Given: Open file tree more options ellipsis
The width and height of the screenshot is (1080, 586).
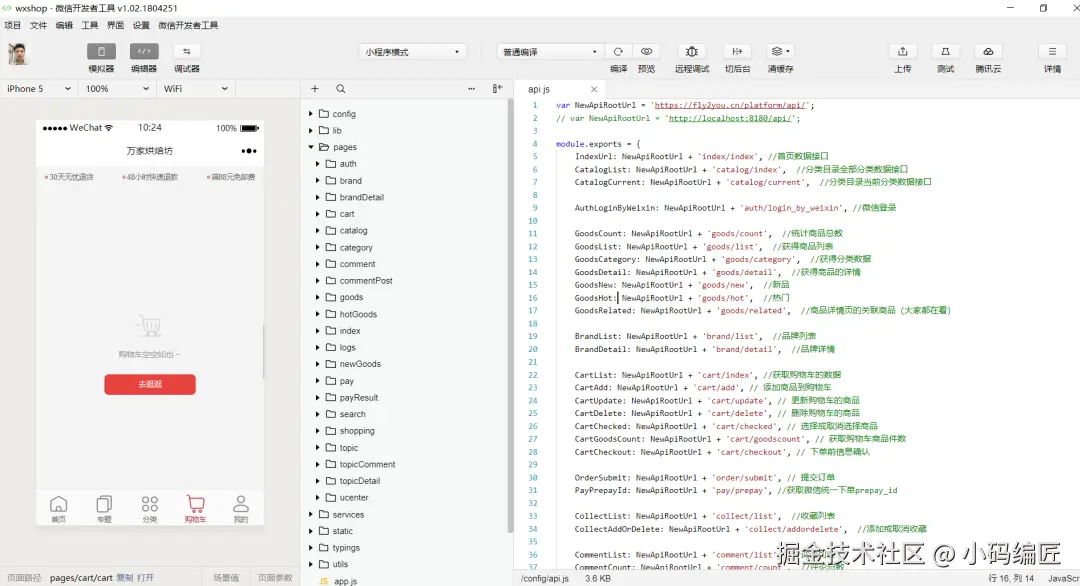Looking at the screenshot, I should [x=471, y=89].
